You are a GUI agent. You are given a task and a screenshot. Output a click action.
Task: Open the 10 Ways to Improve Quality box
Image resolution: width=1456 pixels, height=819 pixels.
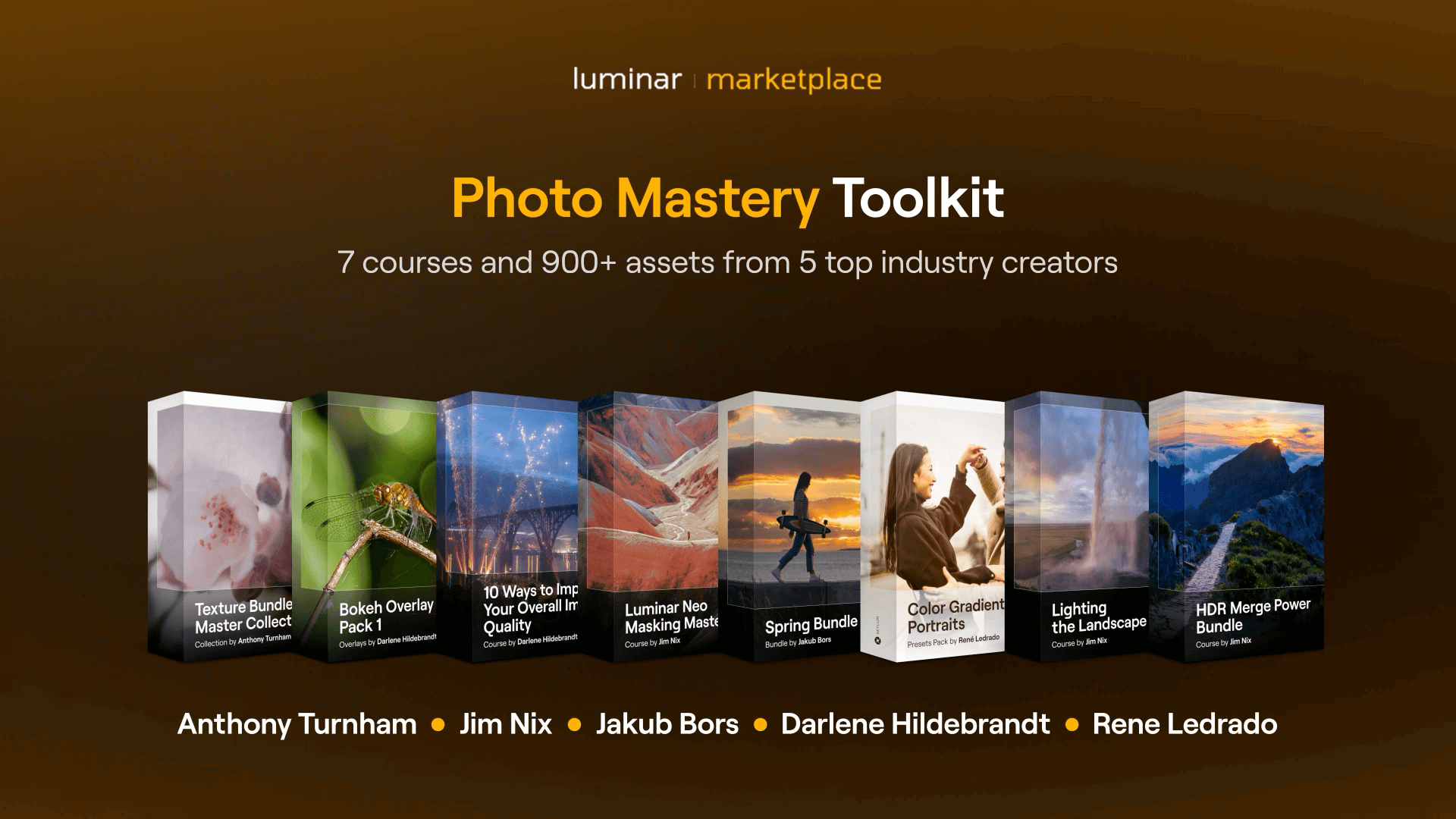coord(507,526)
